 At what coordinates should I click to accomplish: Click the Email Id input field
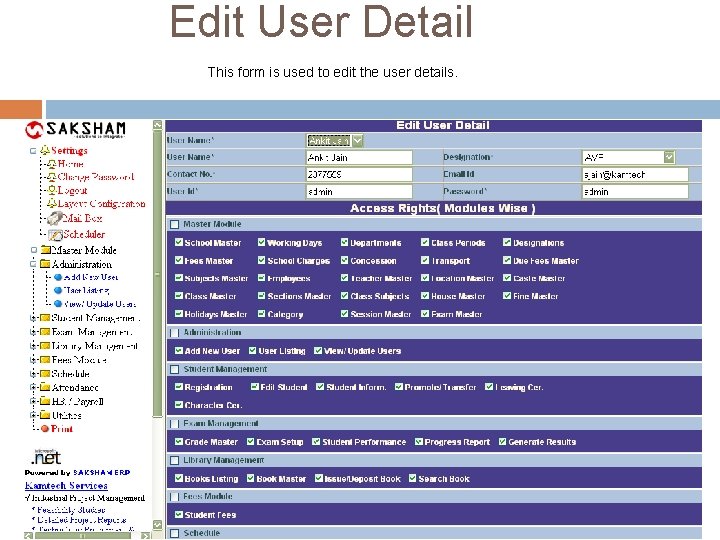(635, 174)
